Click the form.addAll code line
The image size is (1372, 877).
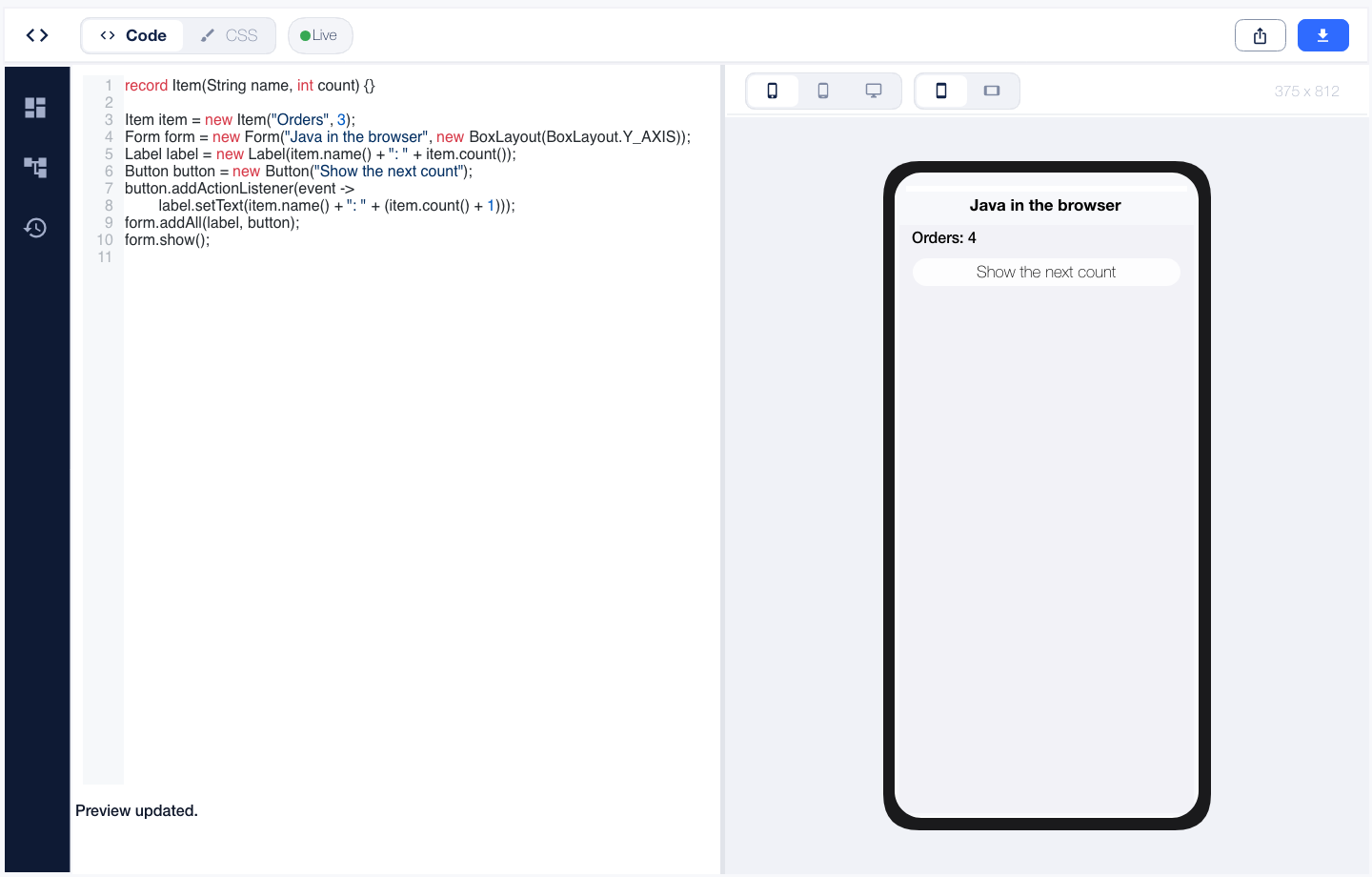(x=212, y=223)
